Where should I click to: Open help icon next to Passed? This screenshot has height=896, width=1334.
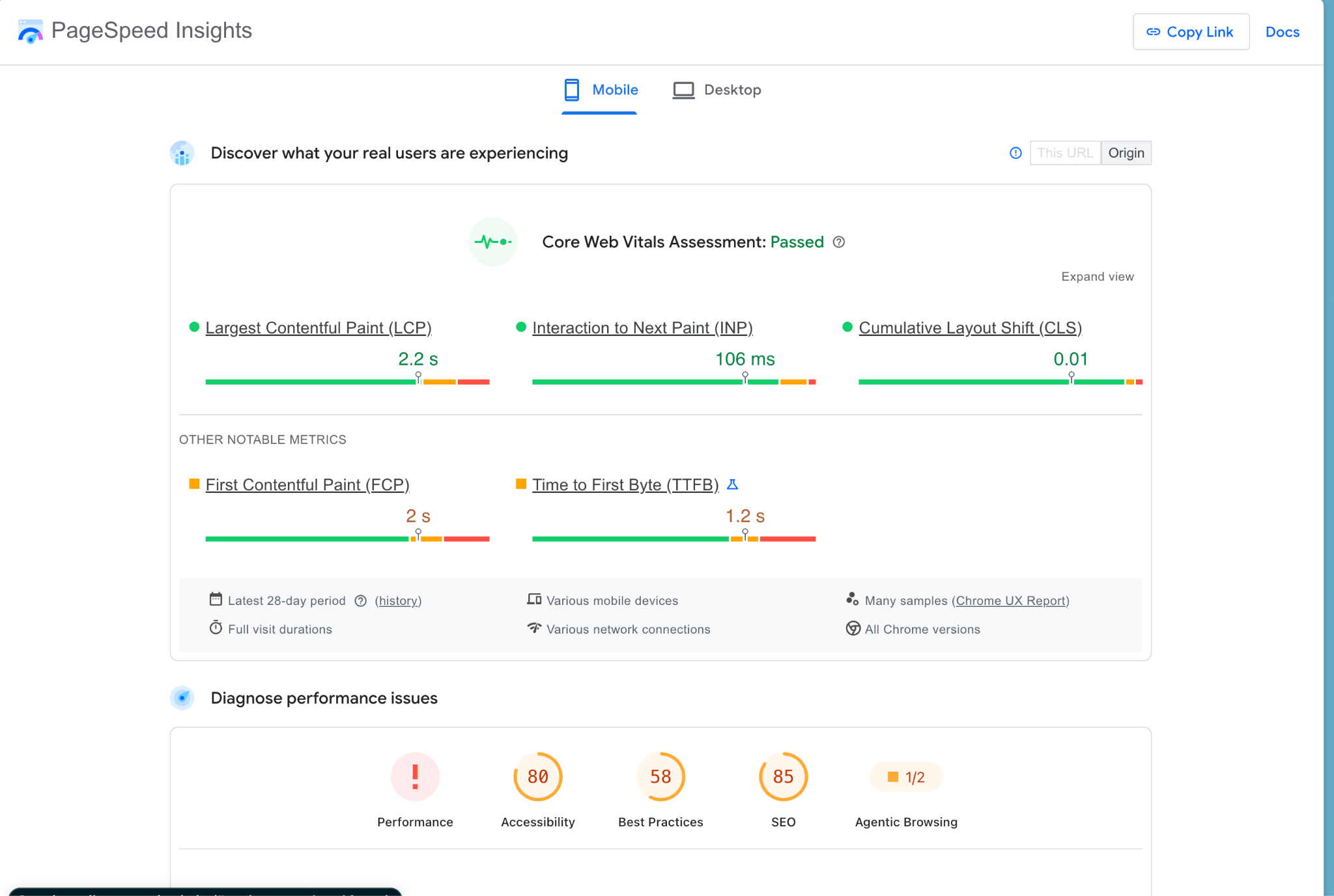(839, 242)
